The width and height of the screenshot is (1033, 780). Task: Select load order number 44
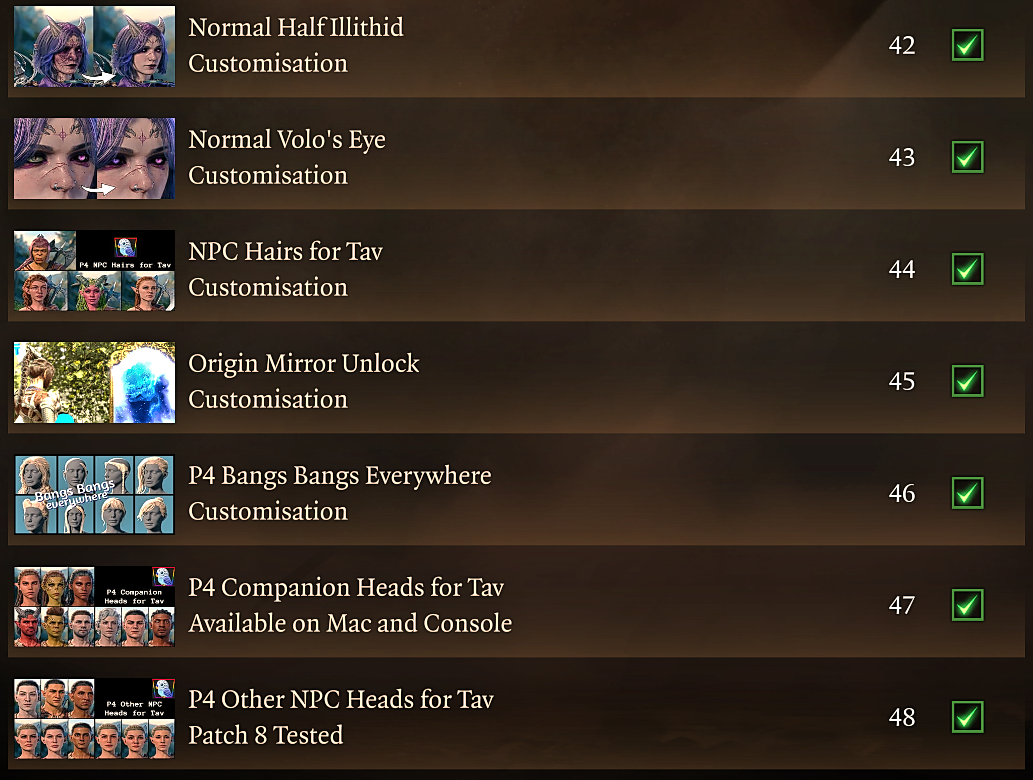coord(901,269)
